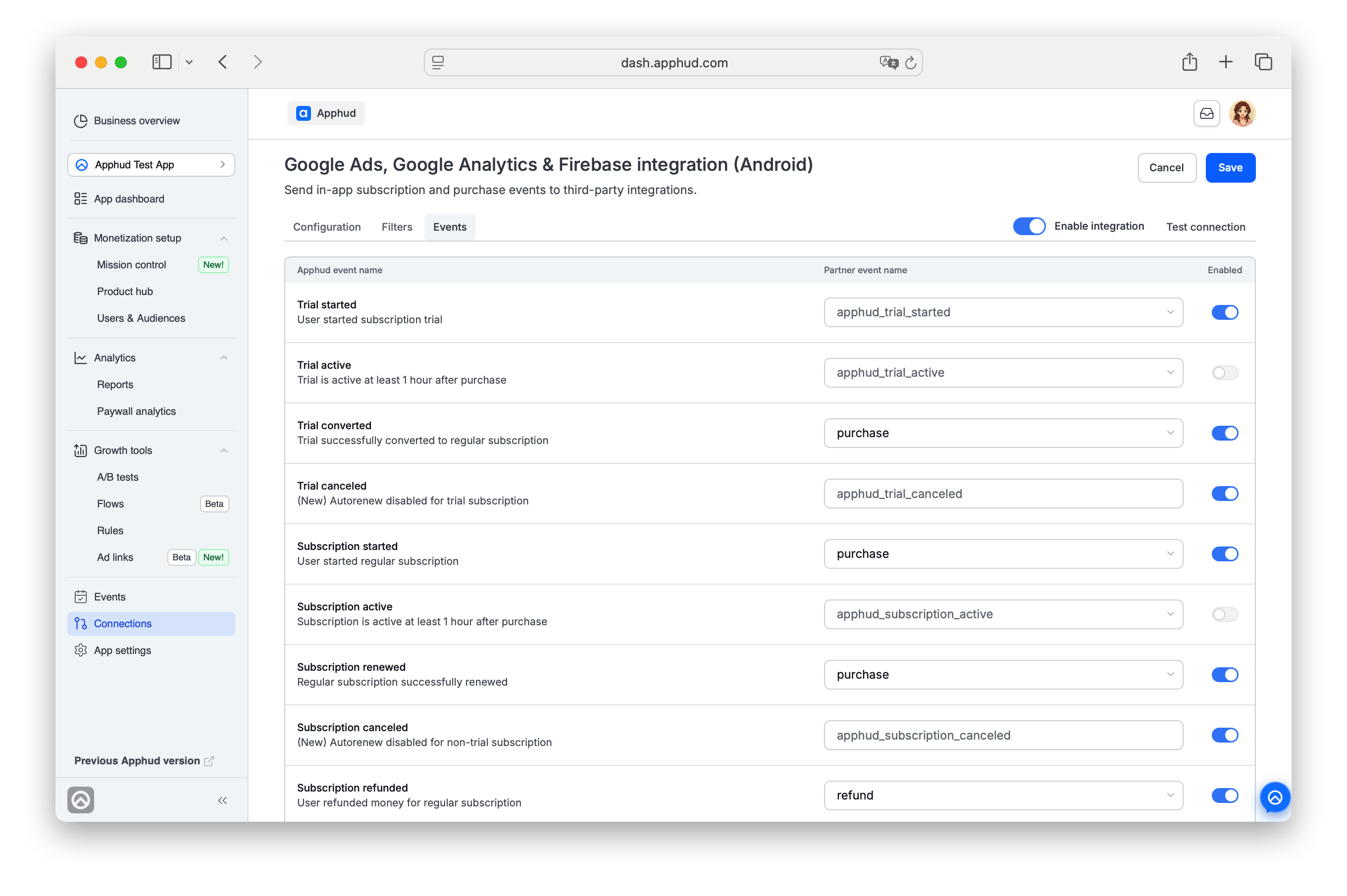Collapse the Growth tools section chevron
The image size is (1347, 896).
coord(223,450)
